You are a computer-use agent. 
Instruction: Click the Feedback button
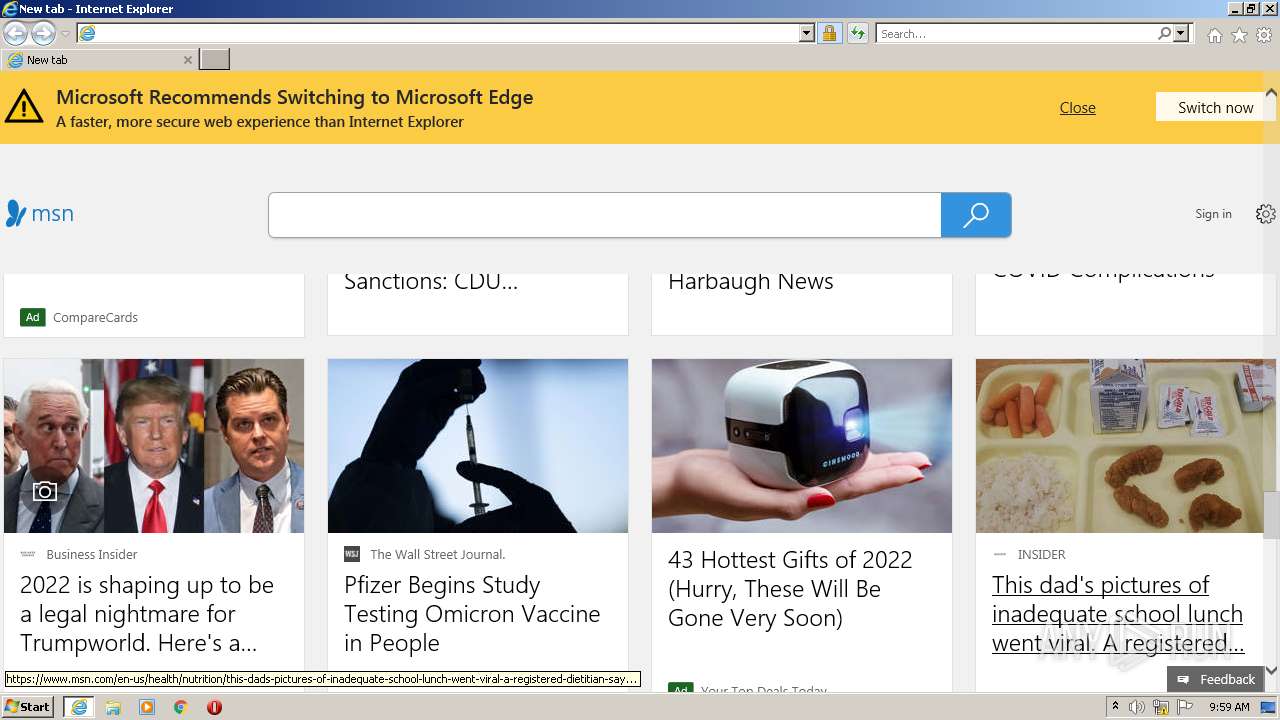(x=1214, y=679)
